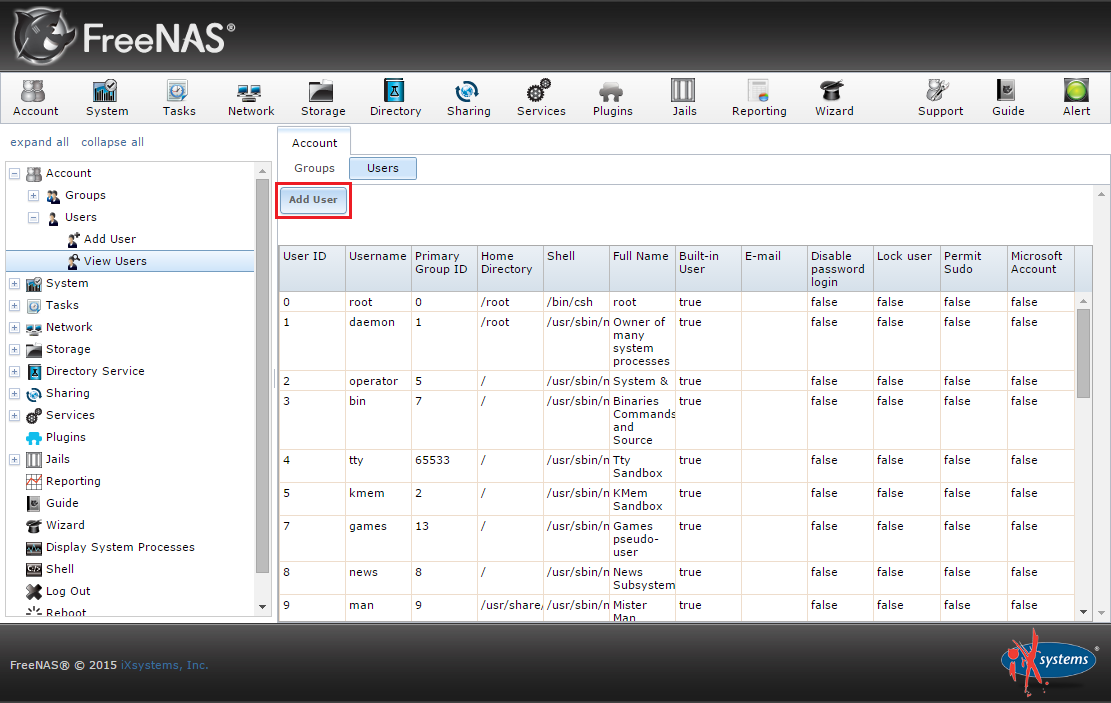Screen dimensions: 1111x703
Task: Collapse the Account tree node
Action: coord(14,173)
